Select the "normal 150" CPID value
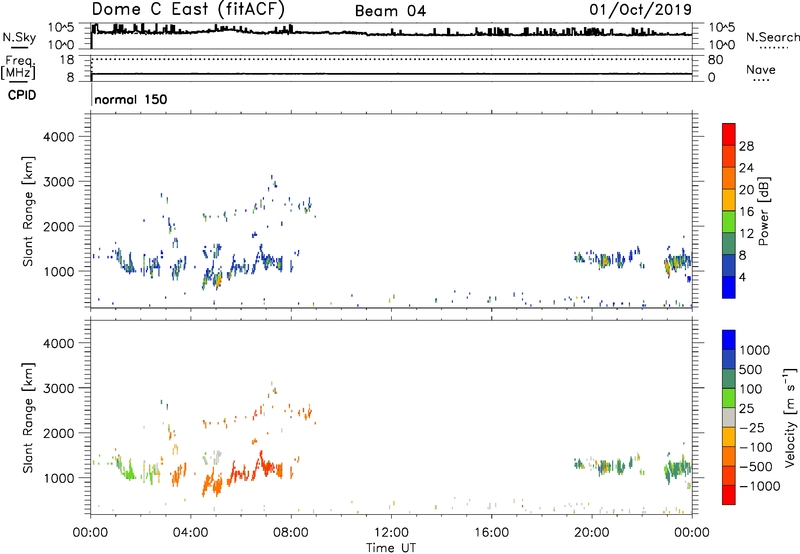 [x=131, y=99]
